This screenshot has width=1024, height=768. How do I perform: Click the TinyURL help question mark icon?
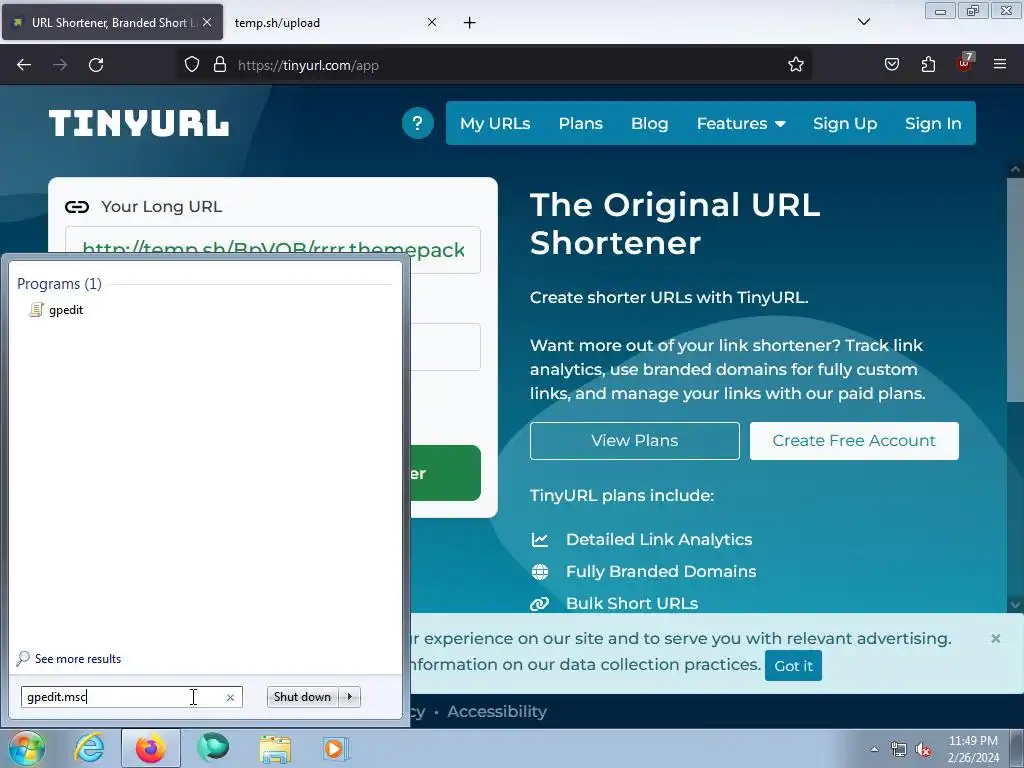click(418, 123)
